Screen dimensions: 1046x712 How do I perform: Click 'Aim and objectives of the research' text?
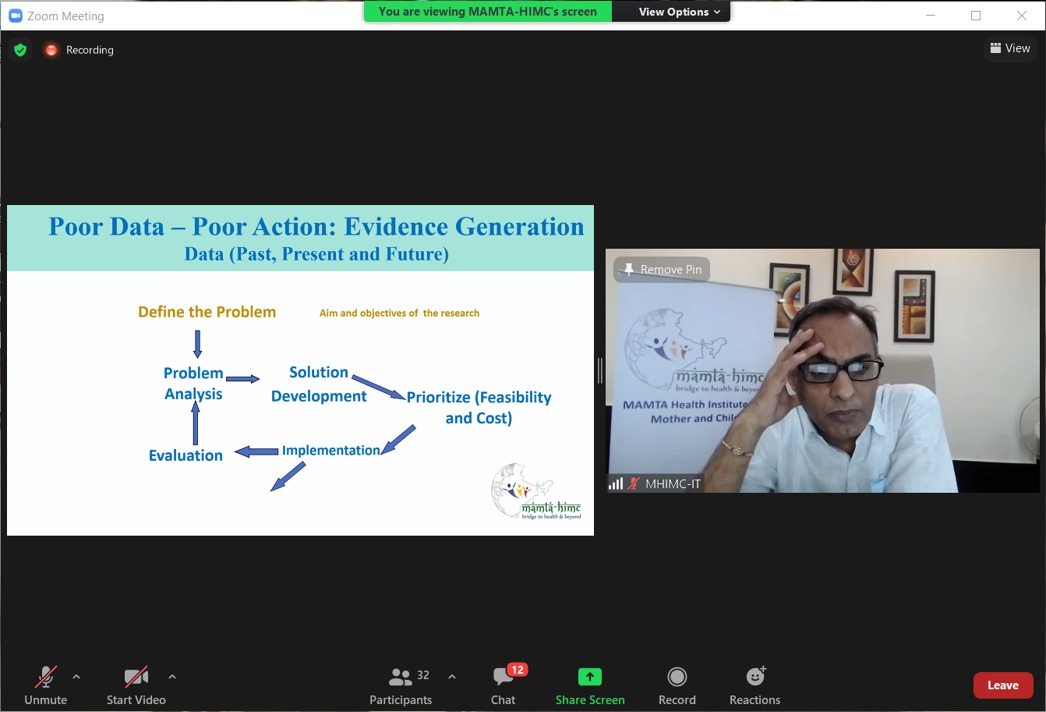coord(399,313)
